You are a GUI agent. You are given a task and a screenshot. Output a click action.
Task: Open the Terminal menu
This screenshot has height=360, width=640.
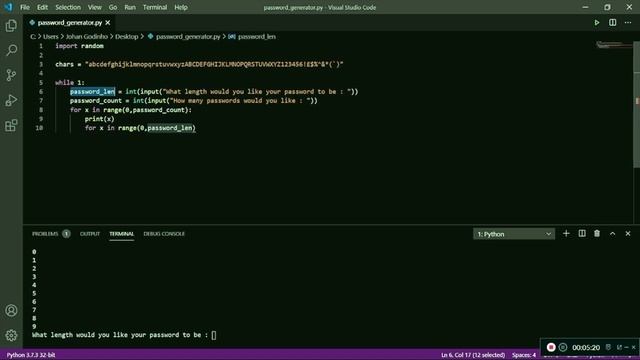(155, 7)
